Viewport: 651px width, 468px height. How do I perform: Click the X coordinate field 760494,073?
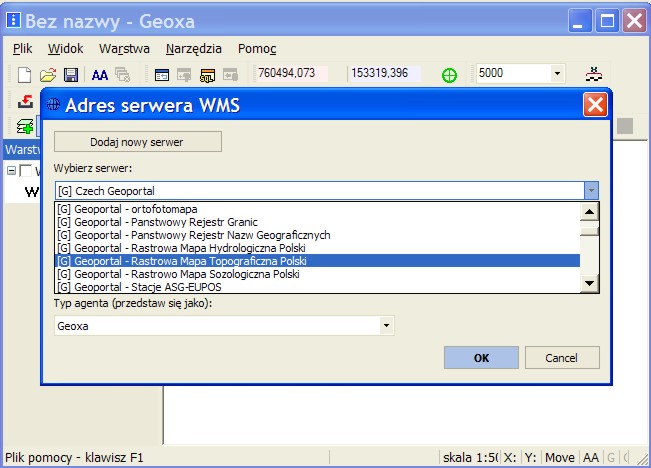tap(291, 74)
